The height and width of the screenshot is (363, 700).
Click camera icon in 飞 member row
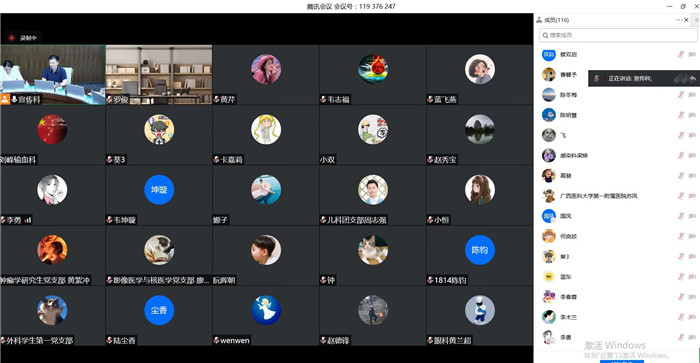tap(692, 135)
